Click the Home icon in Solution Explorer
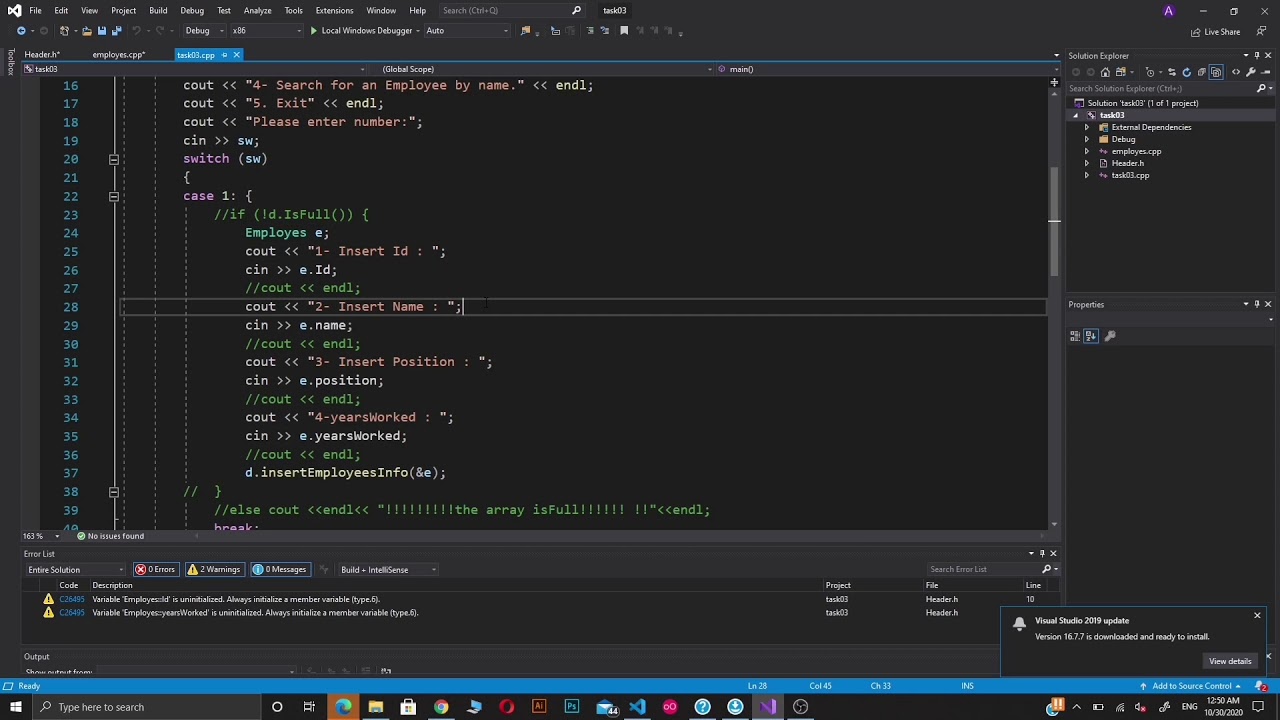 [1105, 72]
